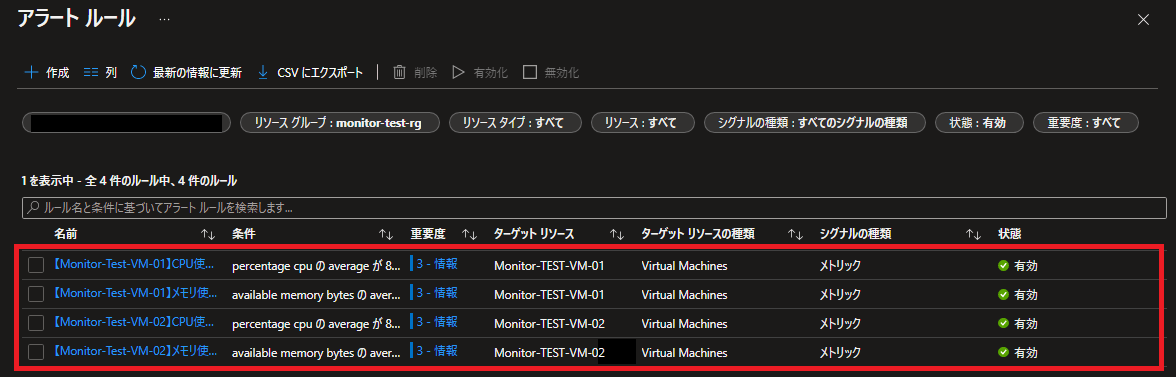Sort by 名前 column arrows
This screenshot has height=377, width=1176.
(208, 235)
